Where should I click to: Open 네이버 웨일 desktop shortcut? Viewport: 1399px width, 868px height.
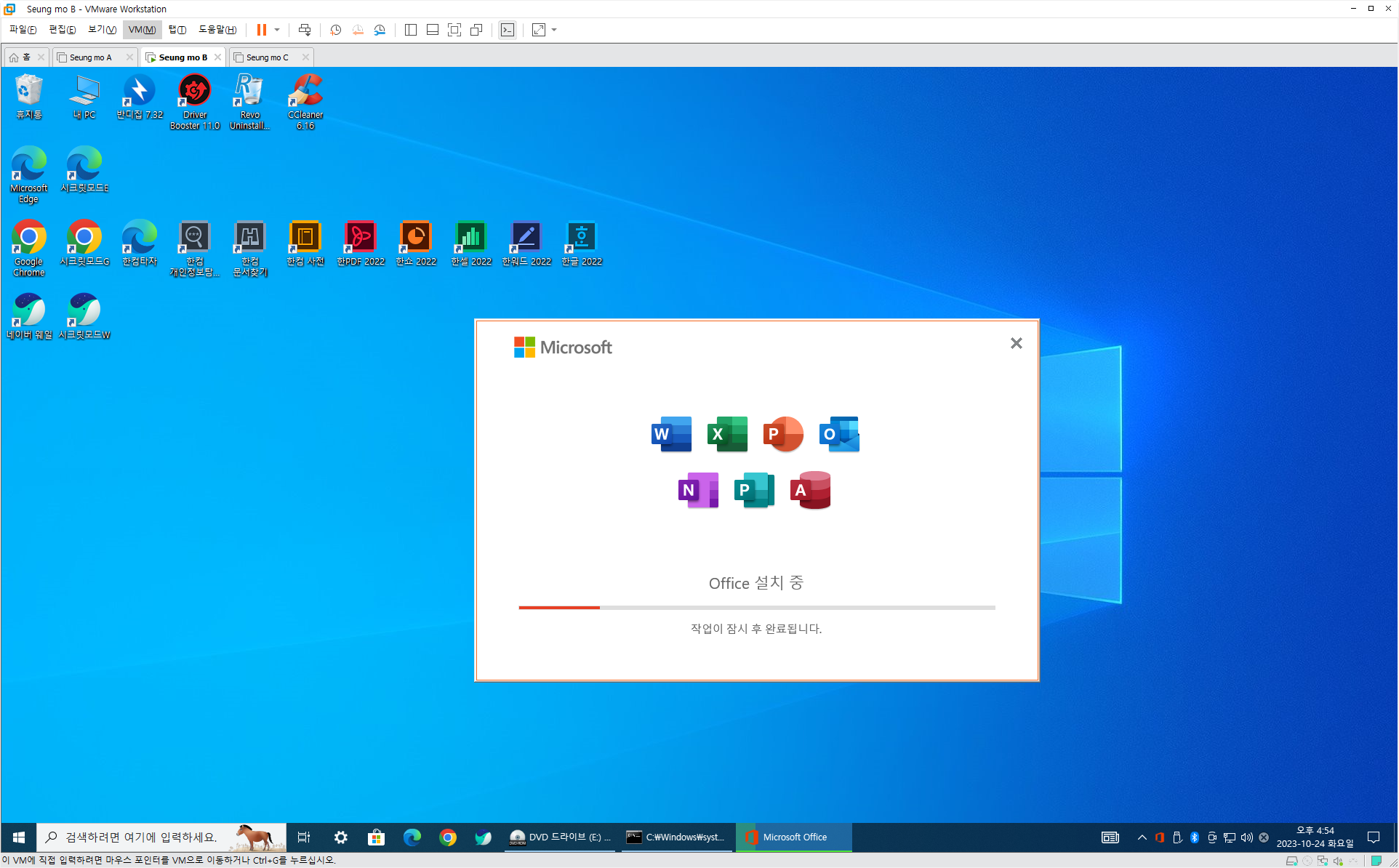tap(29, 316)
